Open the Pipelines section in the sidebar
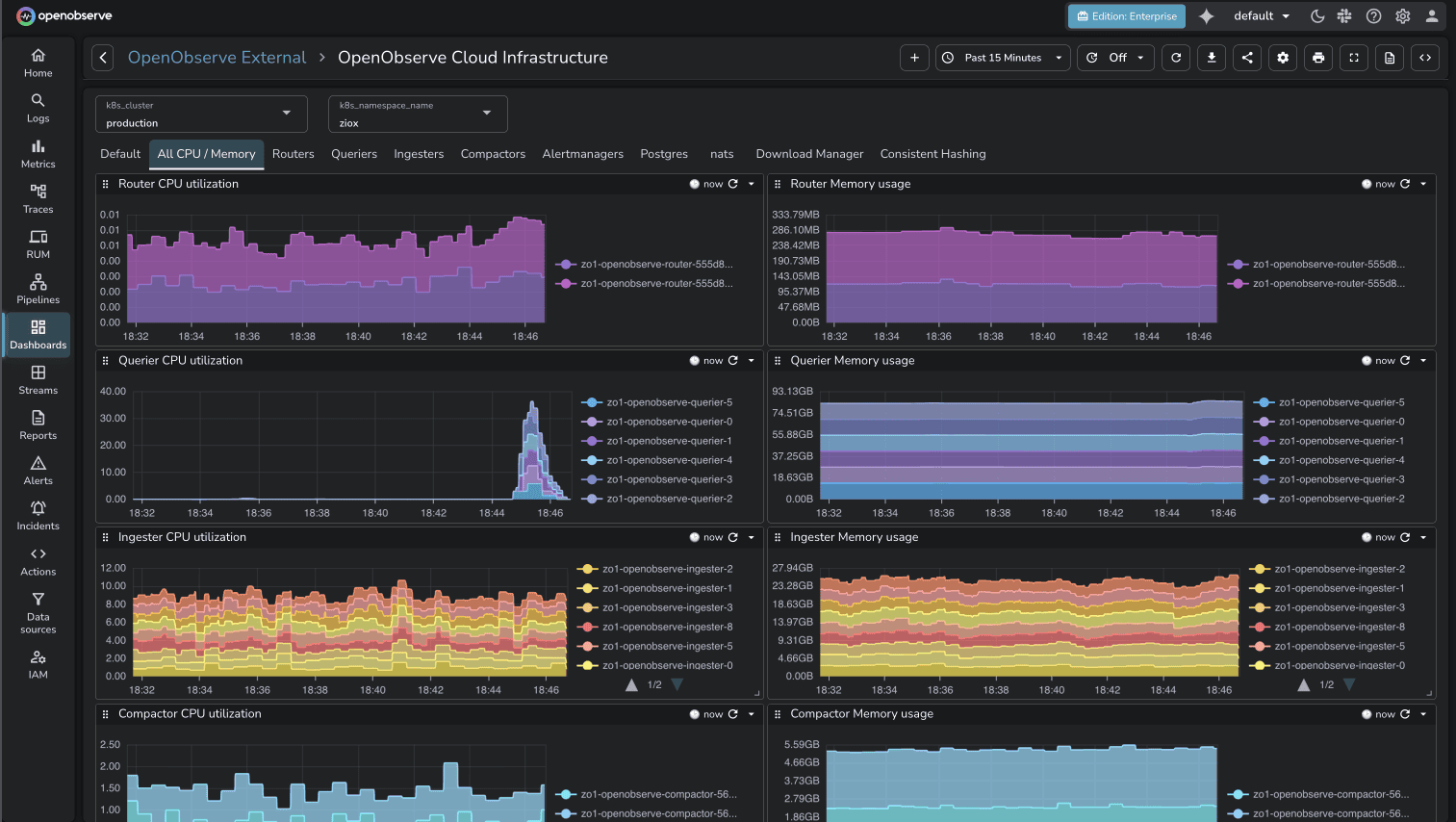The image size is (1456, 822). click(x=38, y=288)
